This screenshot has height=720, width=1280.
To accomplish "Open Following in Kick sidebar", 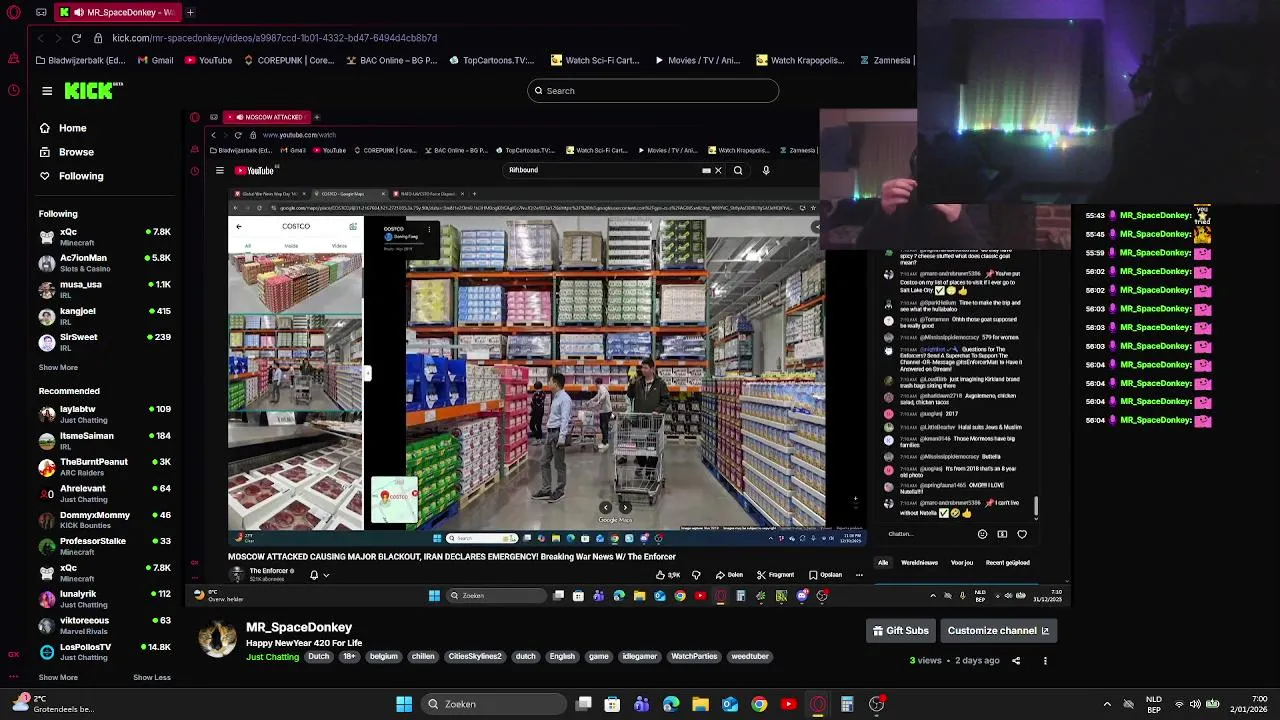I will tap(81, 176).
